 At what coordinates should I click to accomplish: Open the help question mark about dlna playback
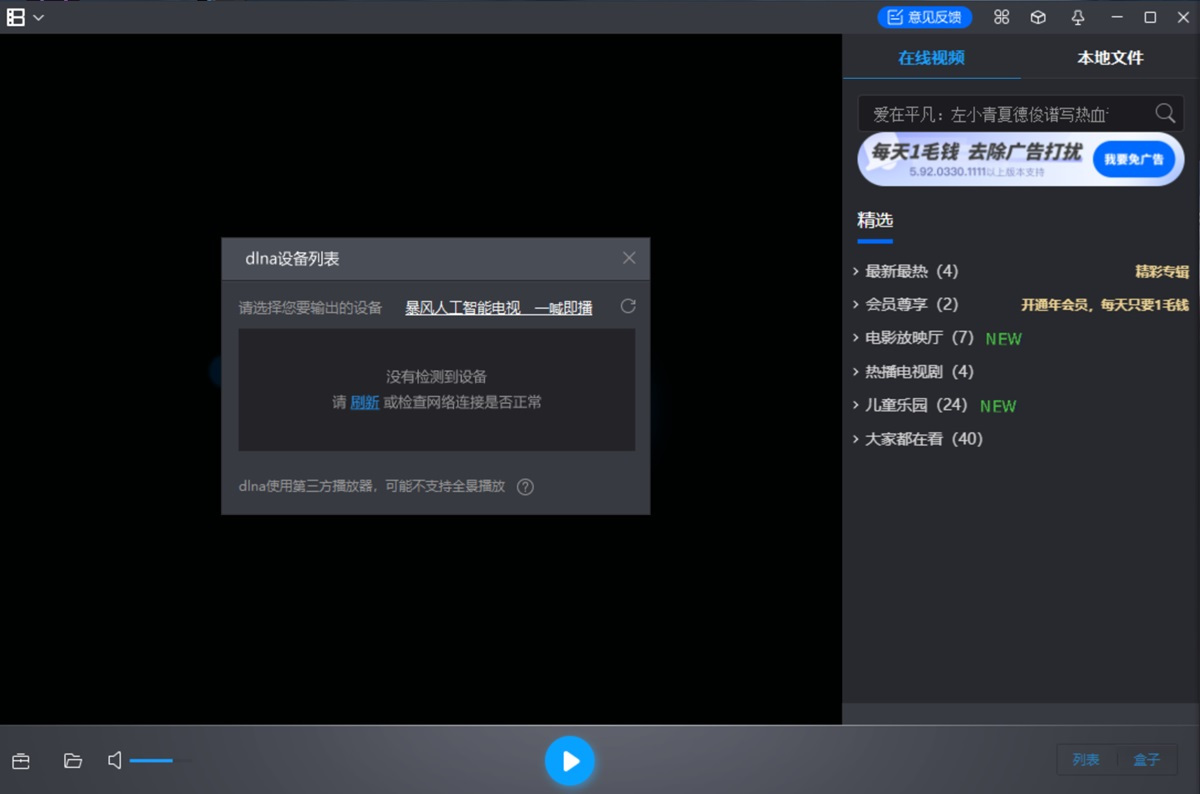click(524, 487)
